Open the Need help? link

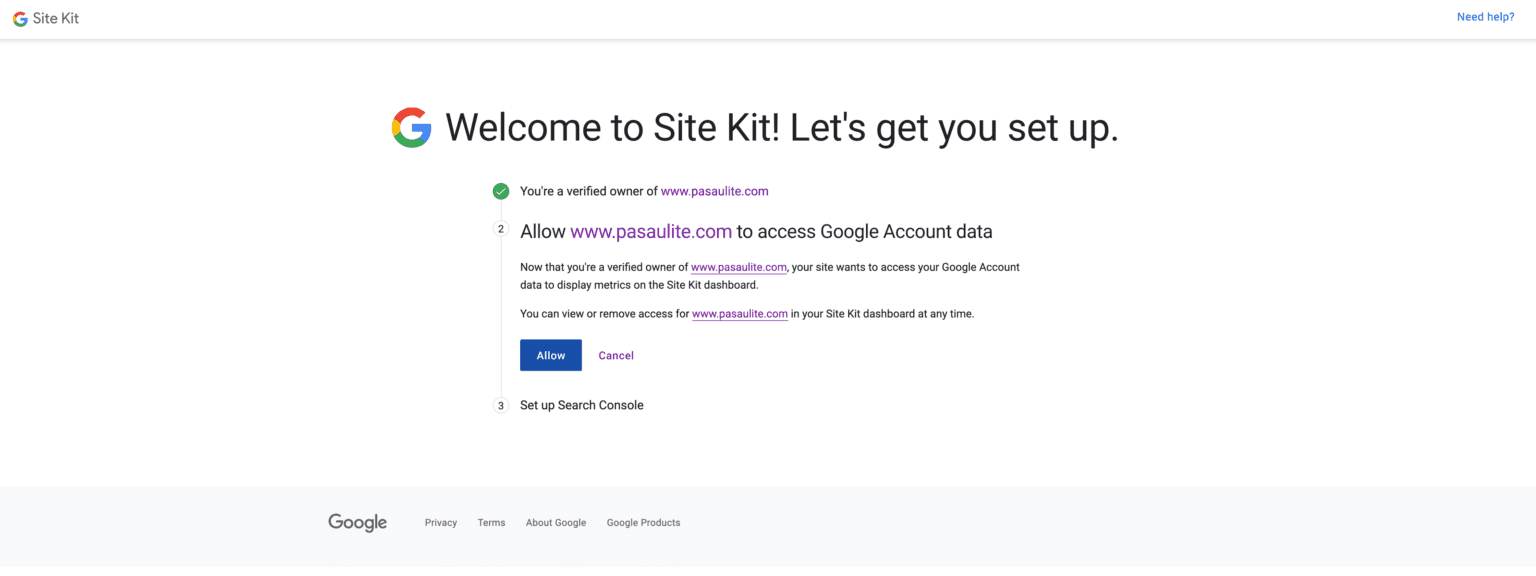point(1485,16)
